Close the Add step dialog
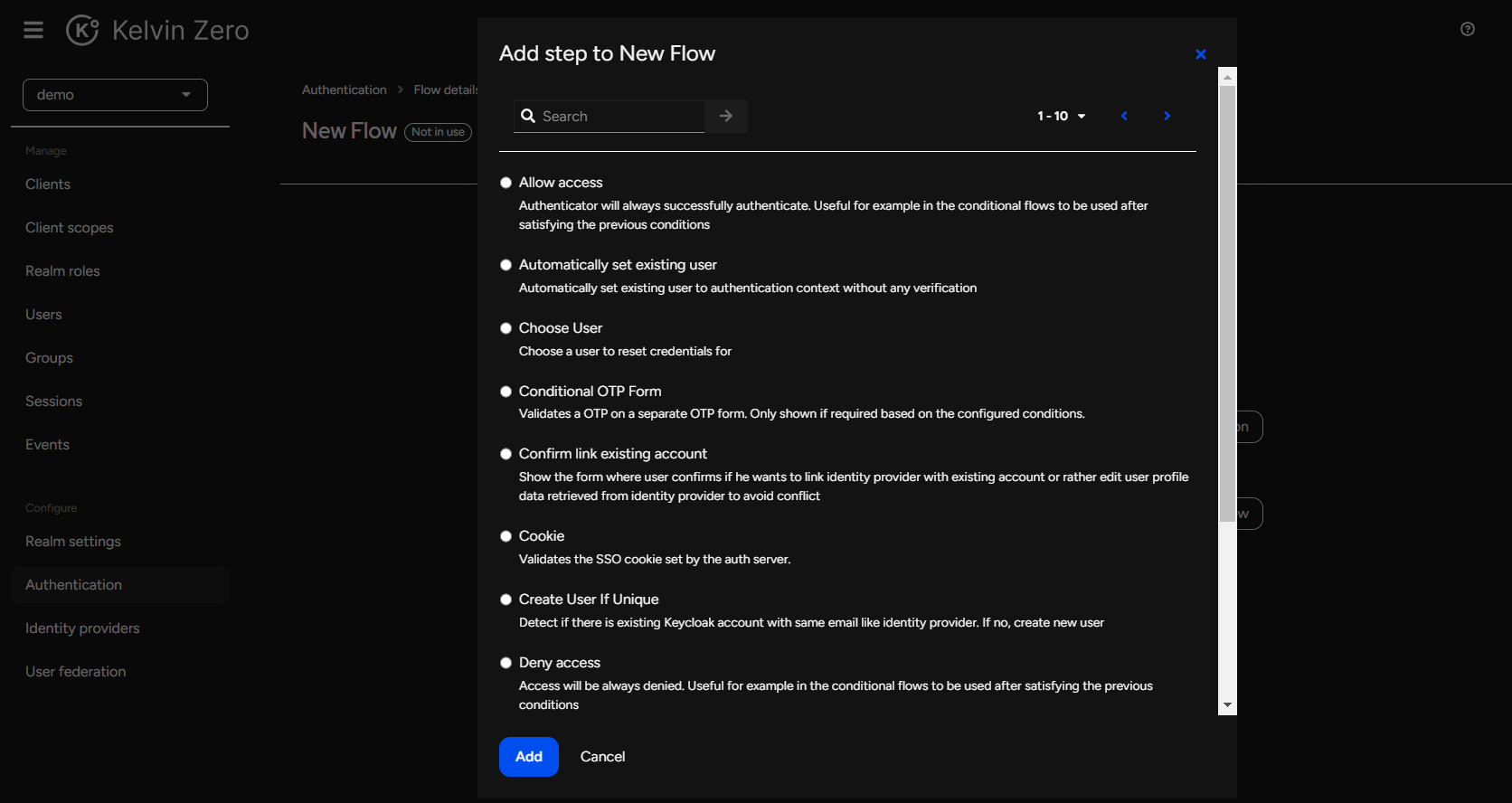This screenshot has height=803, width=1512. coord(1201,54)
